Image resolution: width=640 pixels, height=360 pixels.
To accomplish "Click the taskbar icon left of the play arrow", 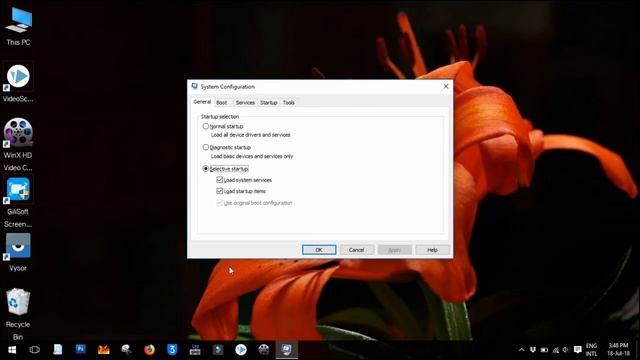I will [x=218, y=350].
